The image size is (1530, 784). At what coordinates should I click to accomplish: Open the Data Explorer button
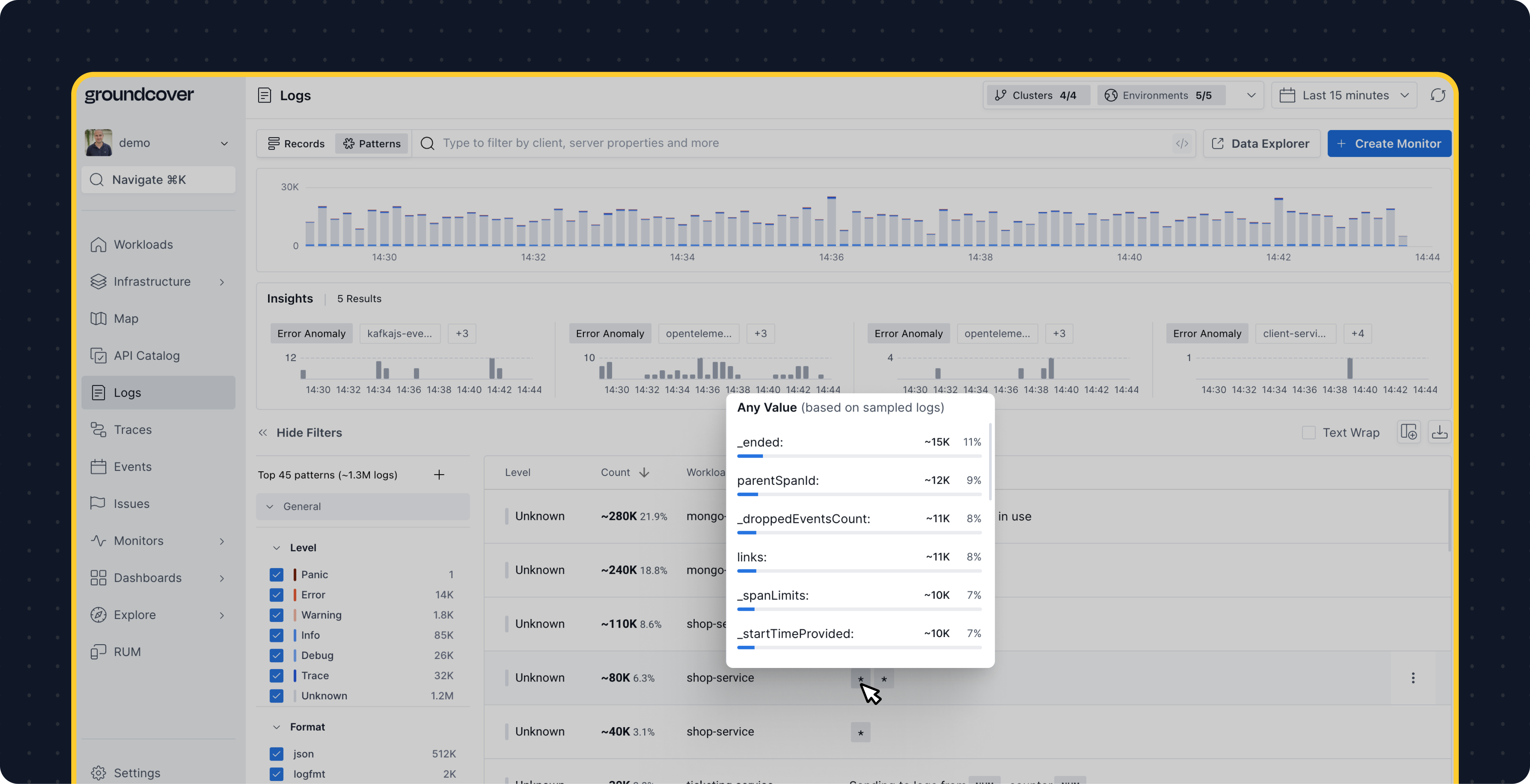pos(1261,144)
